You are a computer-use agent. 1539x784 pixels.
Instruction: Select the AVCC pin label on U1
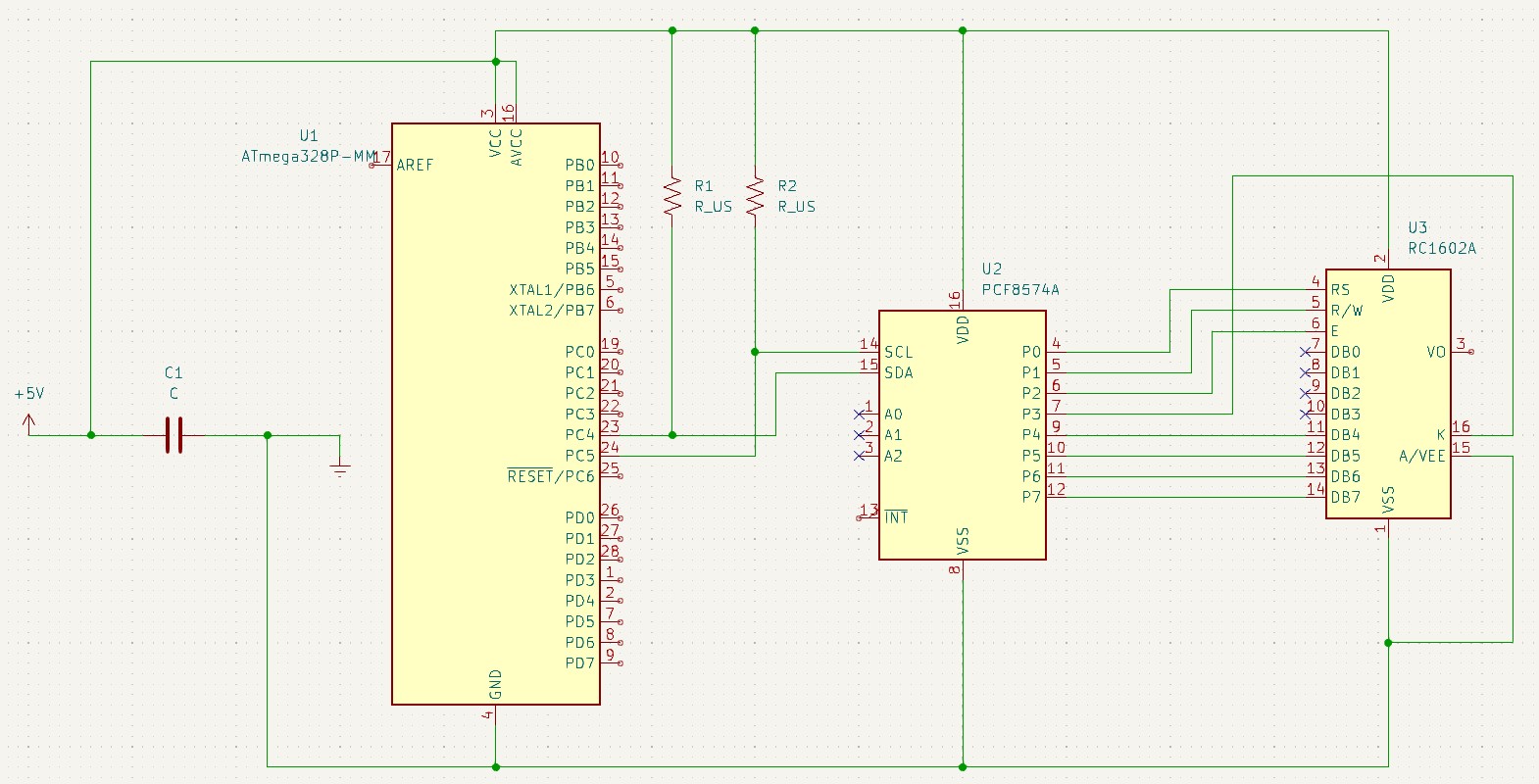pos(517,147)
